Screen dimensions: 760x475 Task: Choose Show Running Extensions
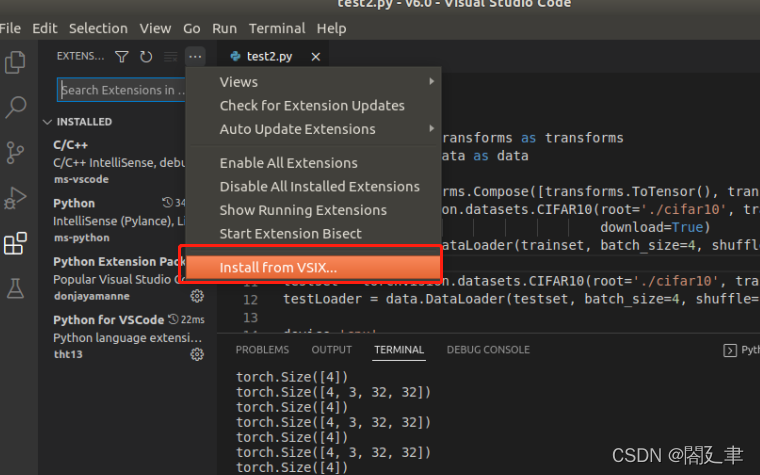(x=313, y=210)
